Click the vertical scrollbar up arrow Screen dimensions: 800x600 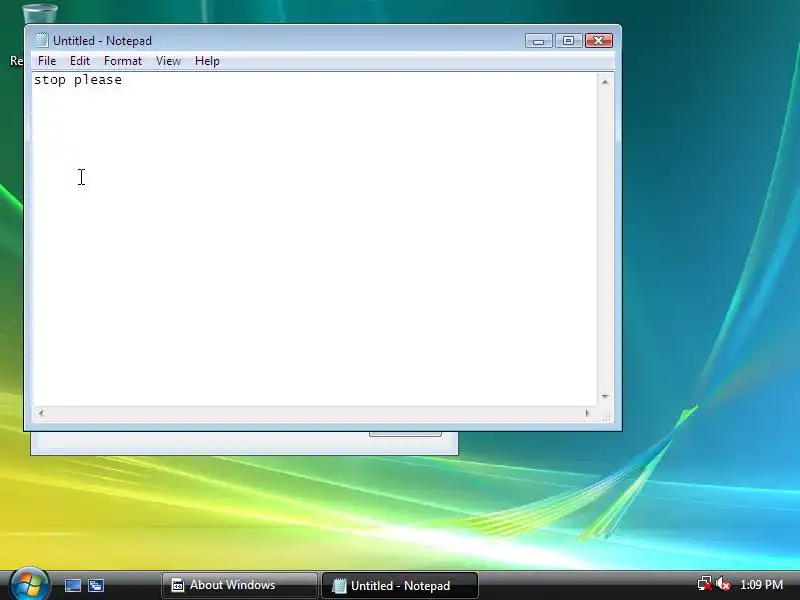(x=605, y=82)
